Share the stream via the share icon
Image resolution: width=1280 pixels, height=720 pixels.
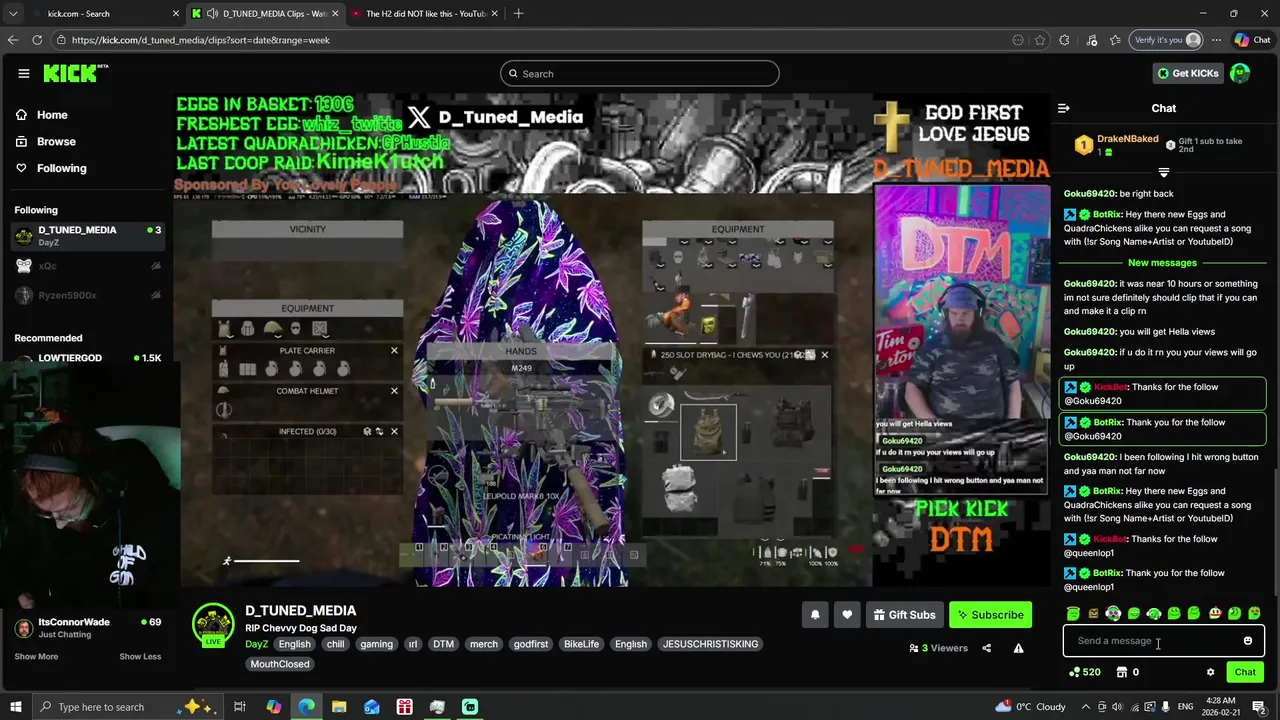pos(986,648)
